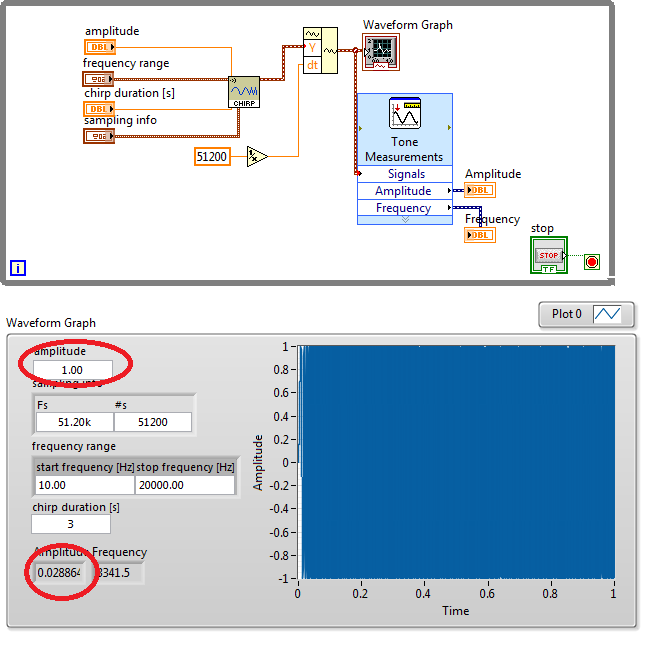
Task: Select the Tone Measurements express VI icon
Action: (x=405, y=113)
